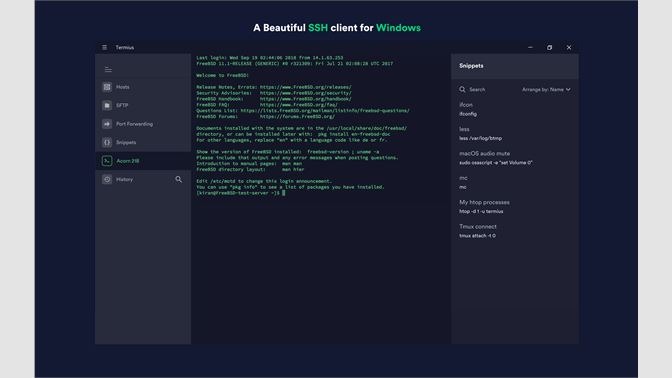Screen dimensions: 672x378
Task: Click the SFTP folder icon
Action: 107,105
